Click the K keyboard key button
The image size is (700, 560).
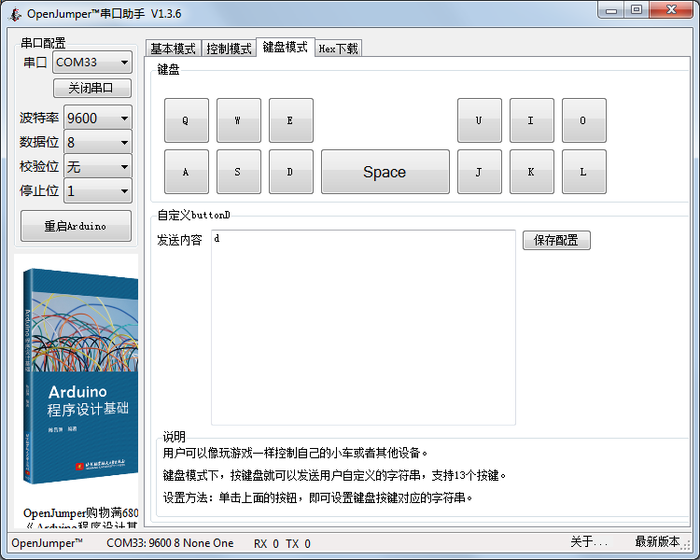point(532,171)
